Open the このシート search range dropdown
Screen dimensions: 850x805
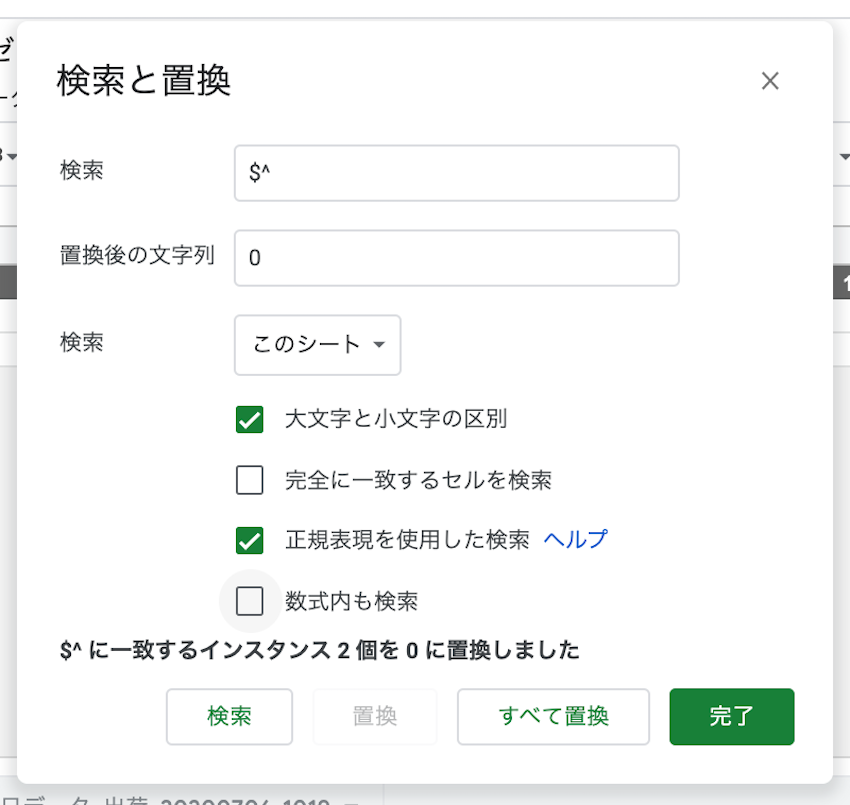click(317, 345)
